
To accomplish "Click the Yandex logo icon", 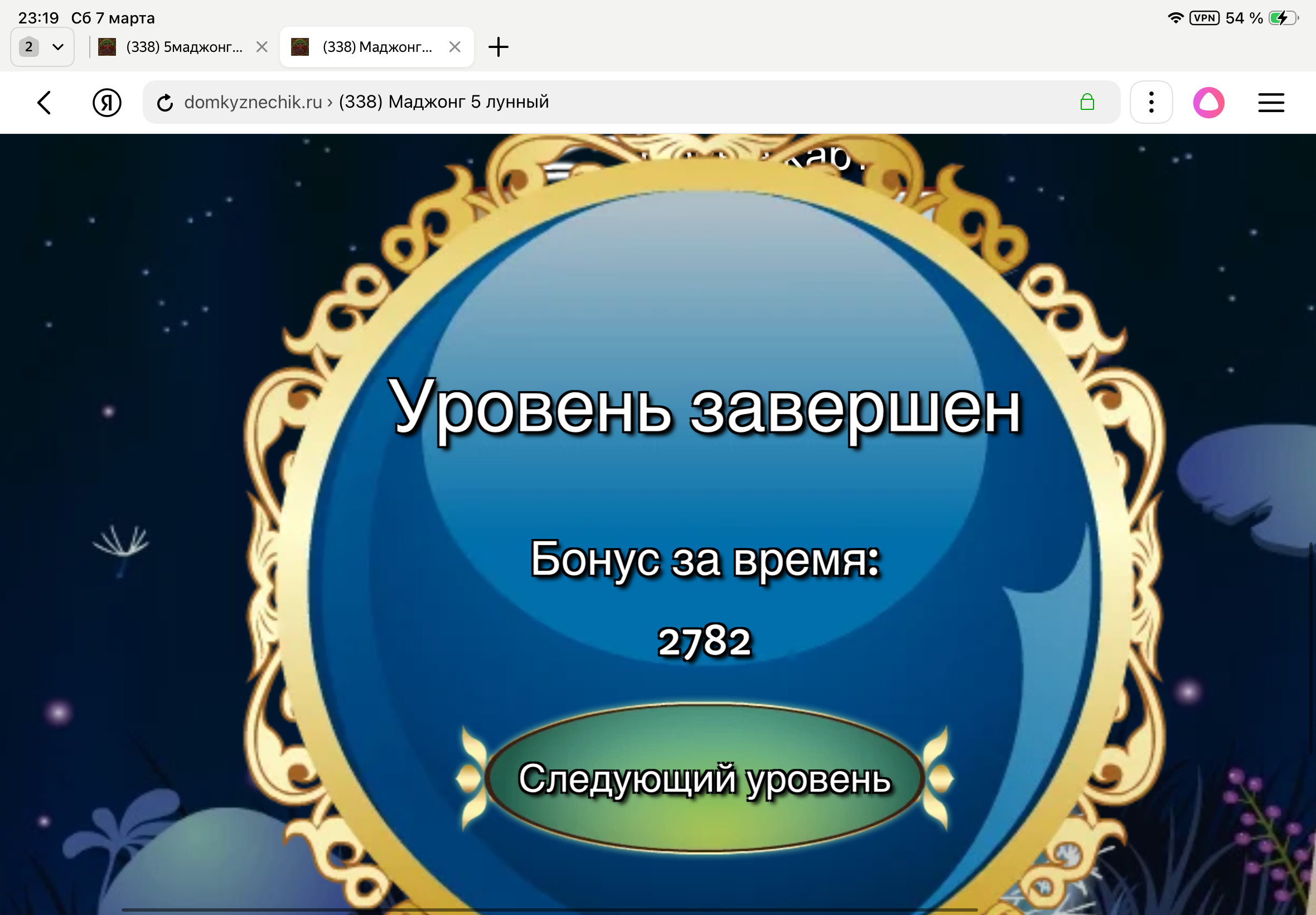I will [106, 102].
